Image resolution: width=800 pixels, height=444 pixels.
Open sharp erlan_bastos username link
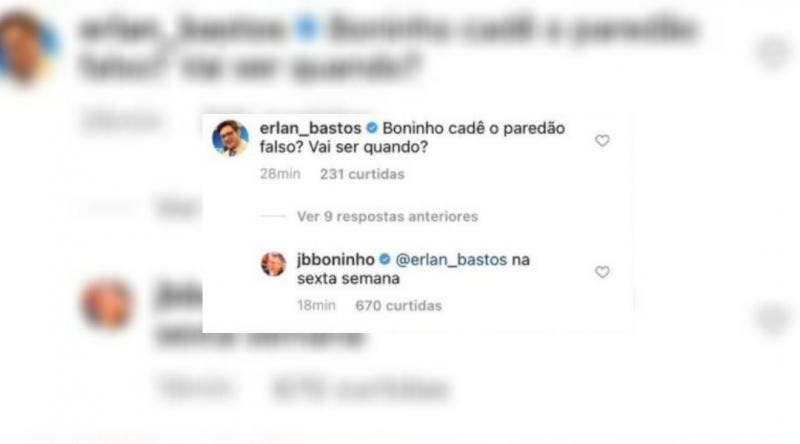[x=310, y=128]
